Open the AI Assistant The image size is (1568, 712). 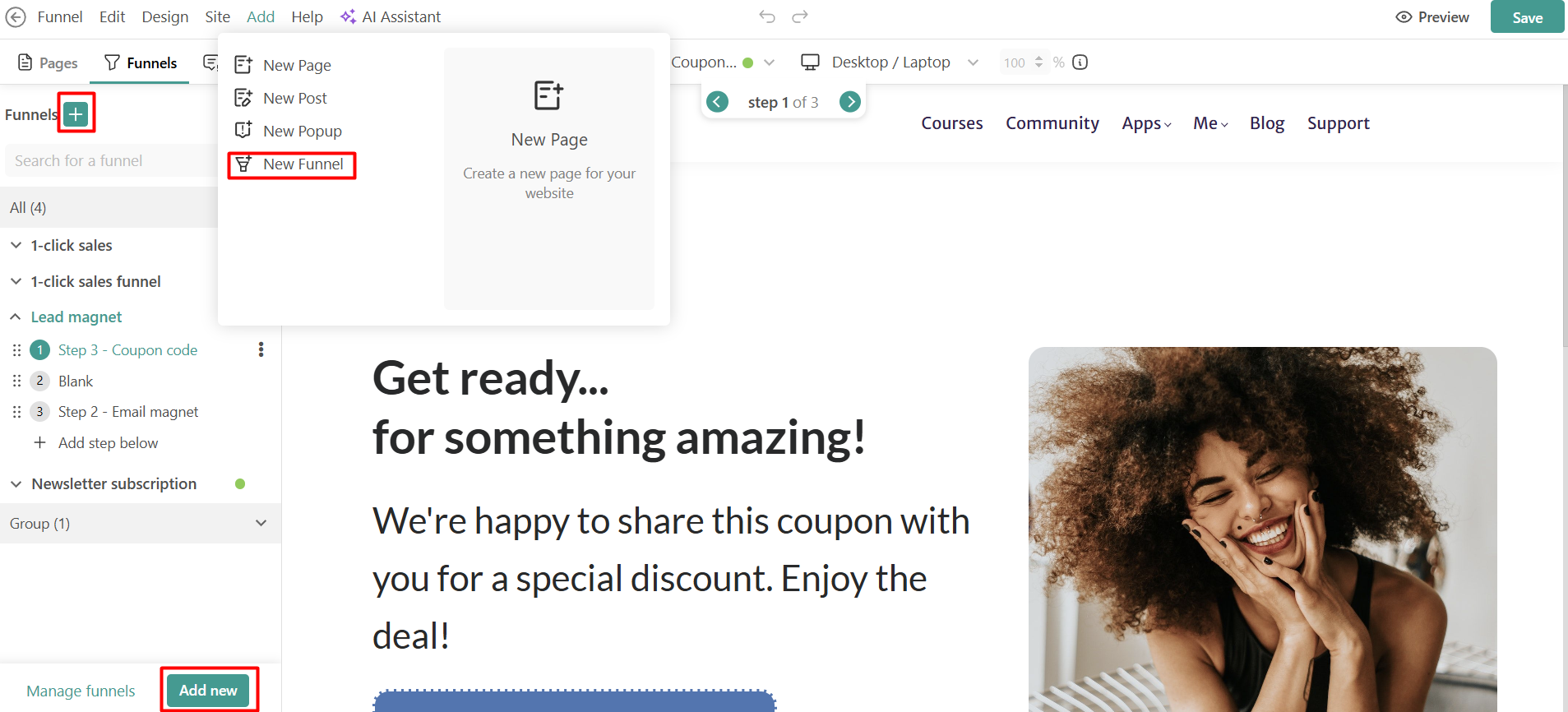point(391,16)
